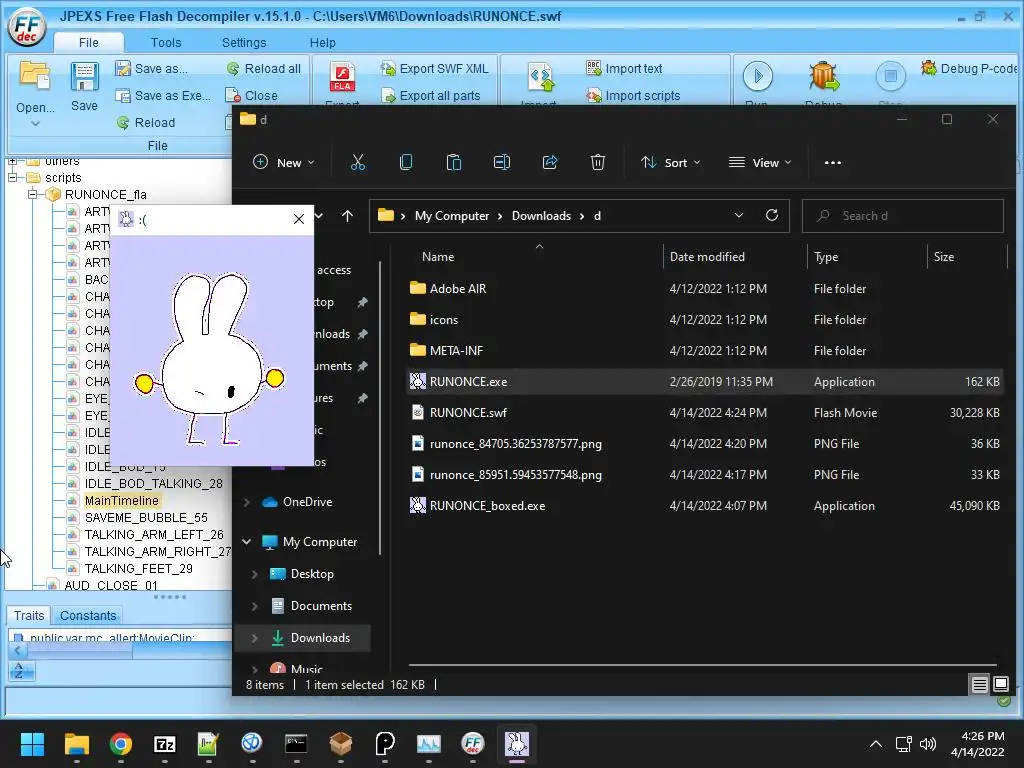Viewport: 1024px width, 768px height.
Task: Open the View dropdown in Explorer
Action: pos(760,163)
